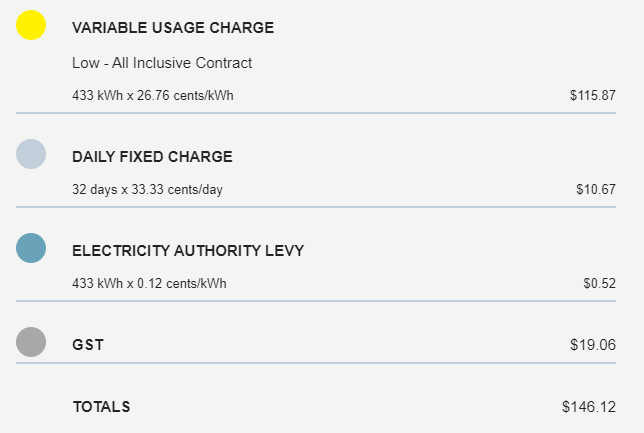The width and height of the screenshot is (644, 433).
Task: Select the DAILY FIXED CHARGE heading
Action: (x=152, y=157)
